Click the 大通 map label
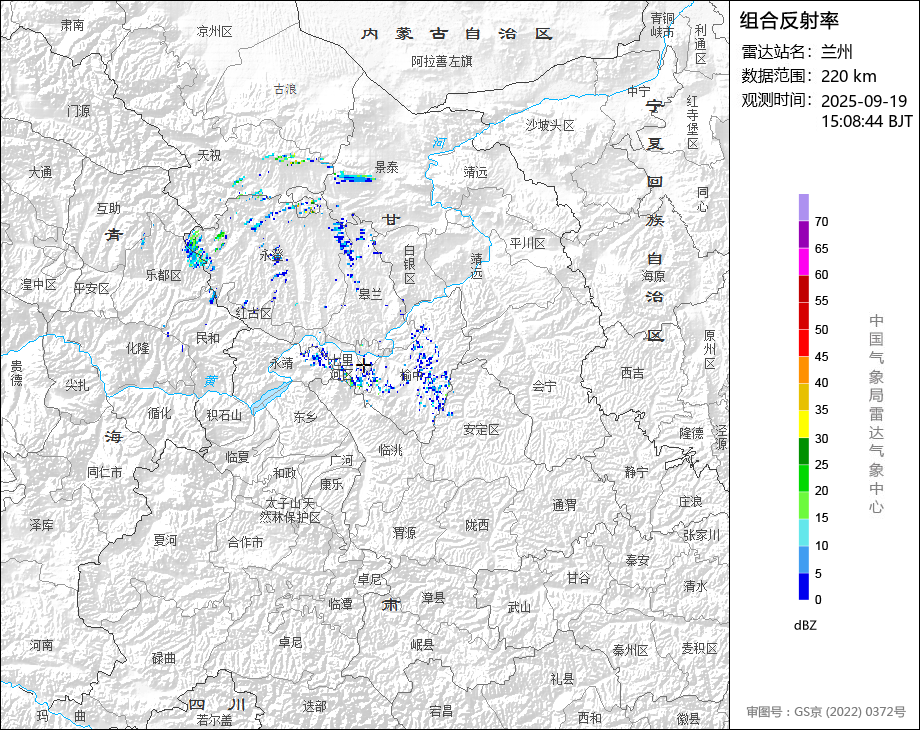 pos(40,172)
